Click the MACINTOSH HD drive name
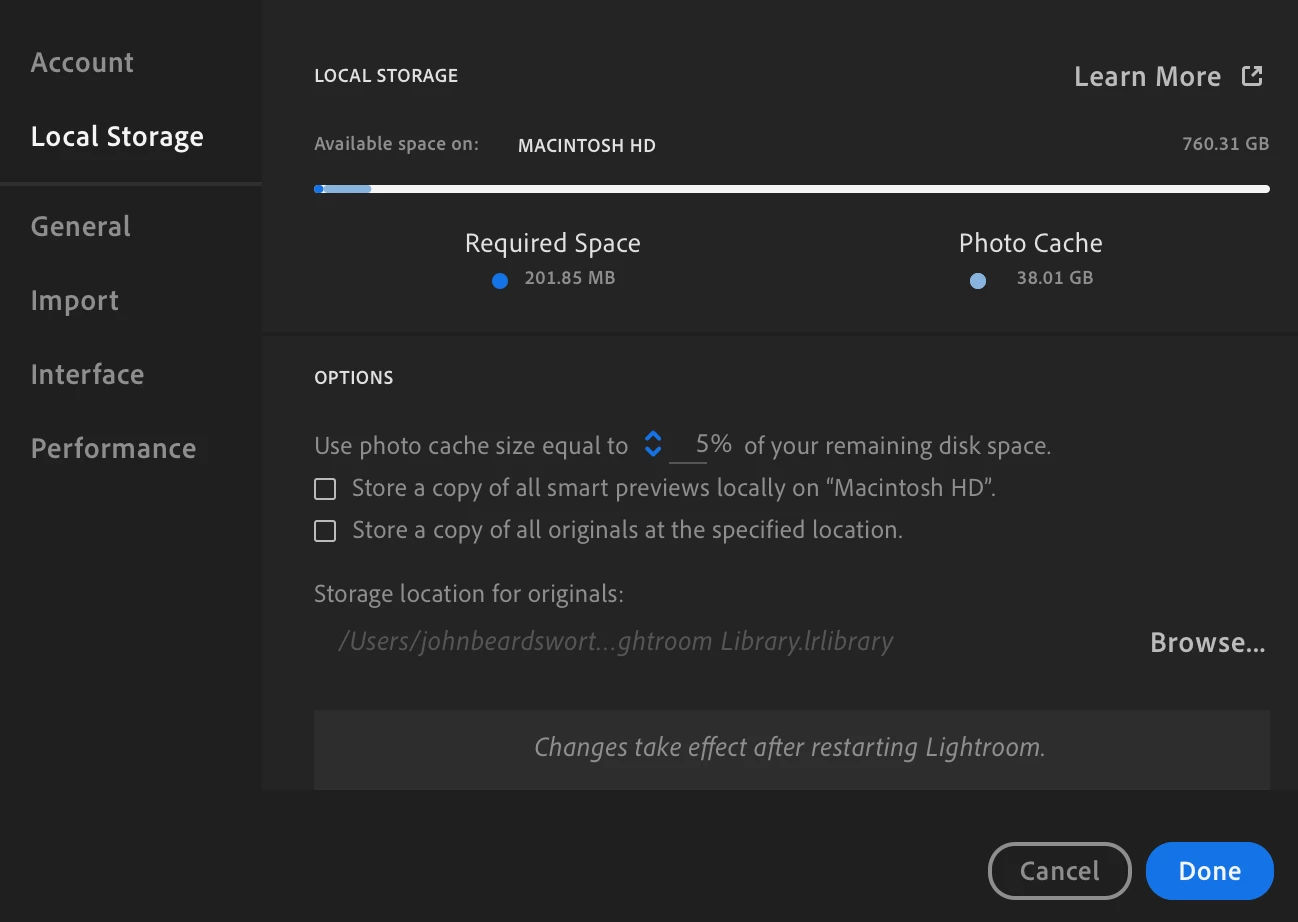Screen dimensions: 1298x922 pyautogui.click(x=586, y=145)
